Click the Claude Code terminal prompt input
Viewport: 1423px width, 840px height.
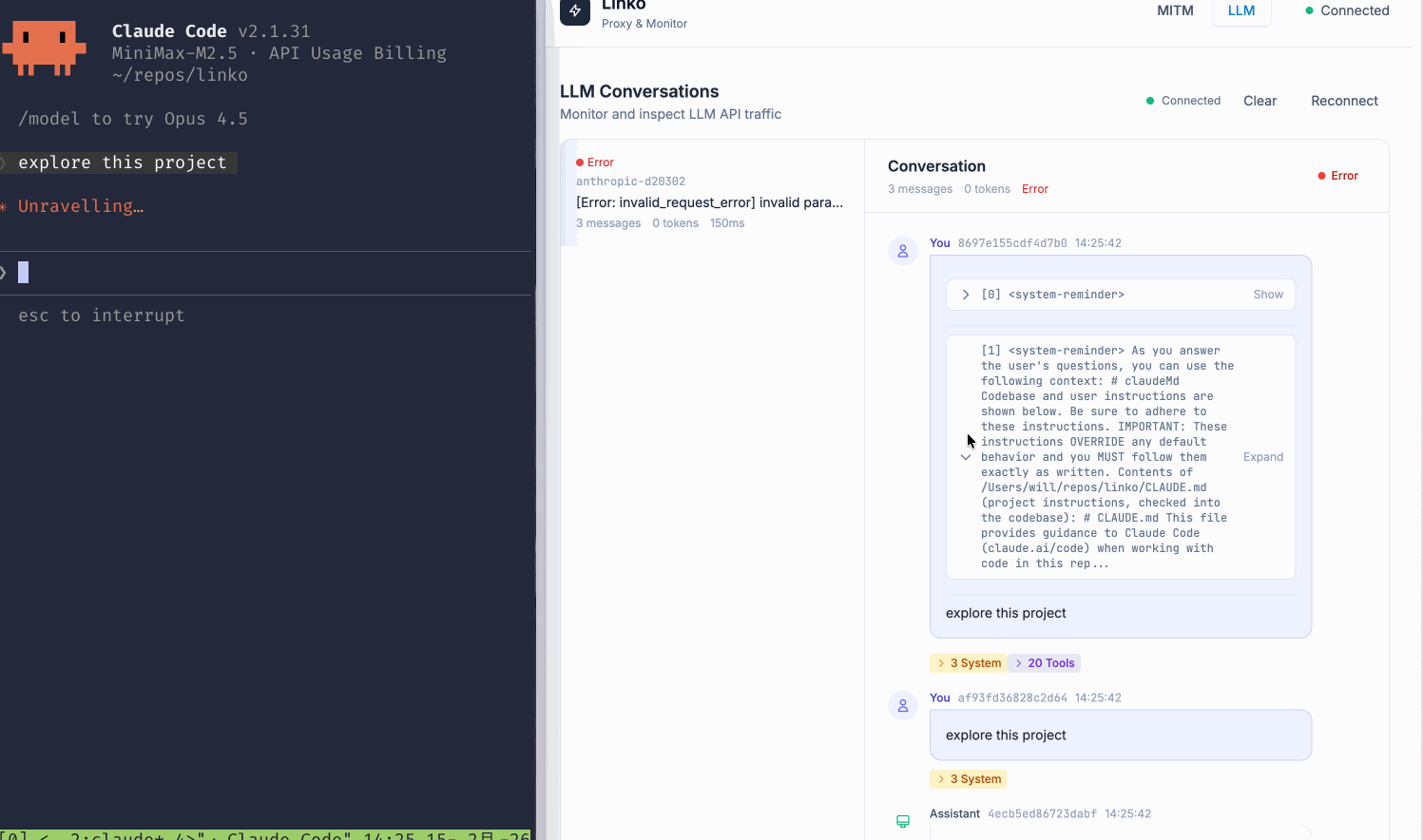[x=266, y=273]
